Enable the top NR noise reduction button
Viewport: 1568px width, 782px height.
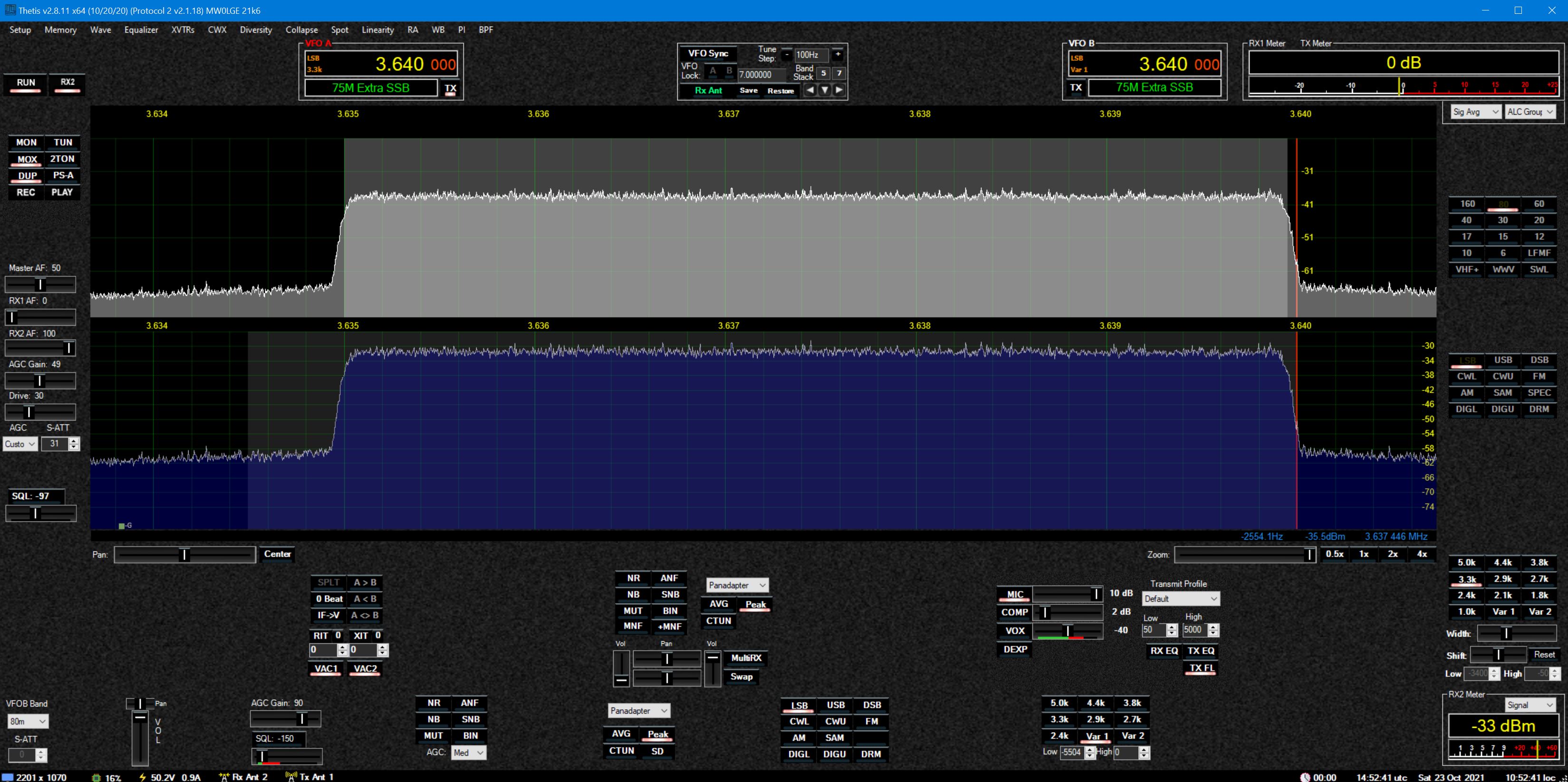click(633, 578)
